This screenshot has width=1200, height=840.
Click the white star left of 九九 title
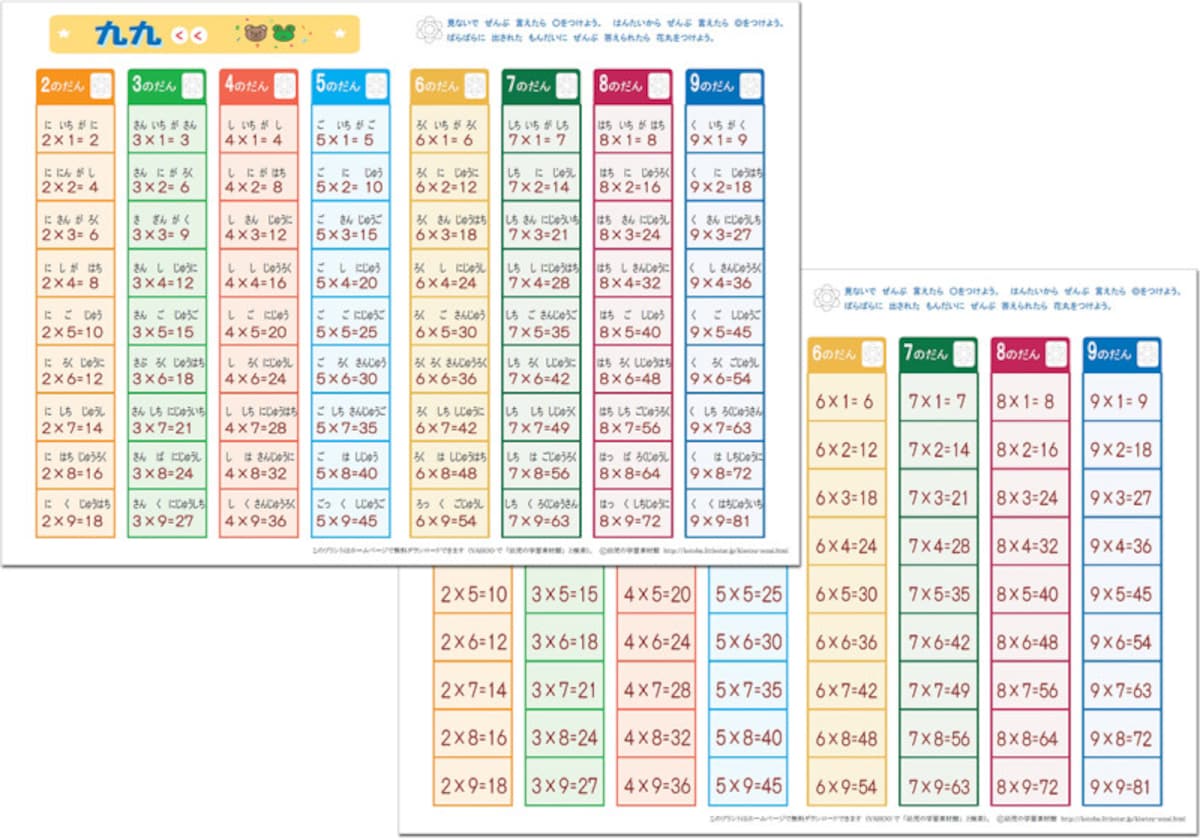click(65, 34)
